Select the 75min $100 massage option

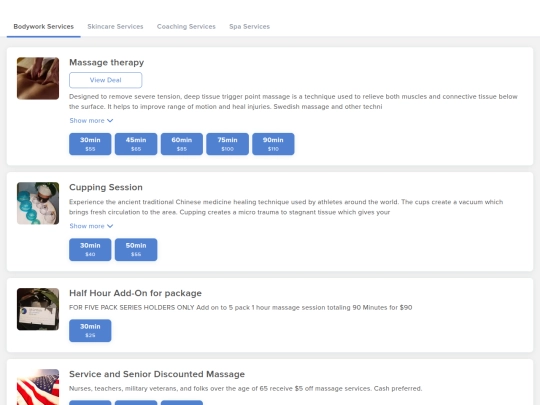(x=227, y=144)
